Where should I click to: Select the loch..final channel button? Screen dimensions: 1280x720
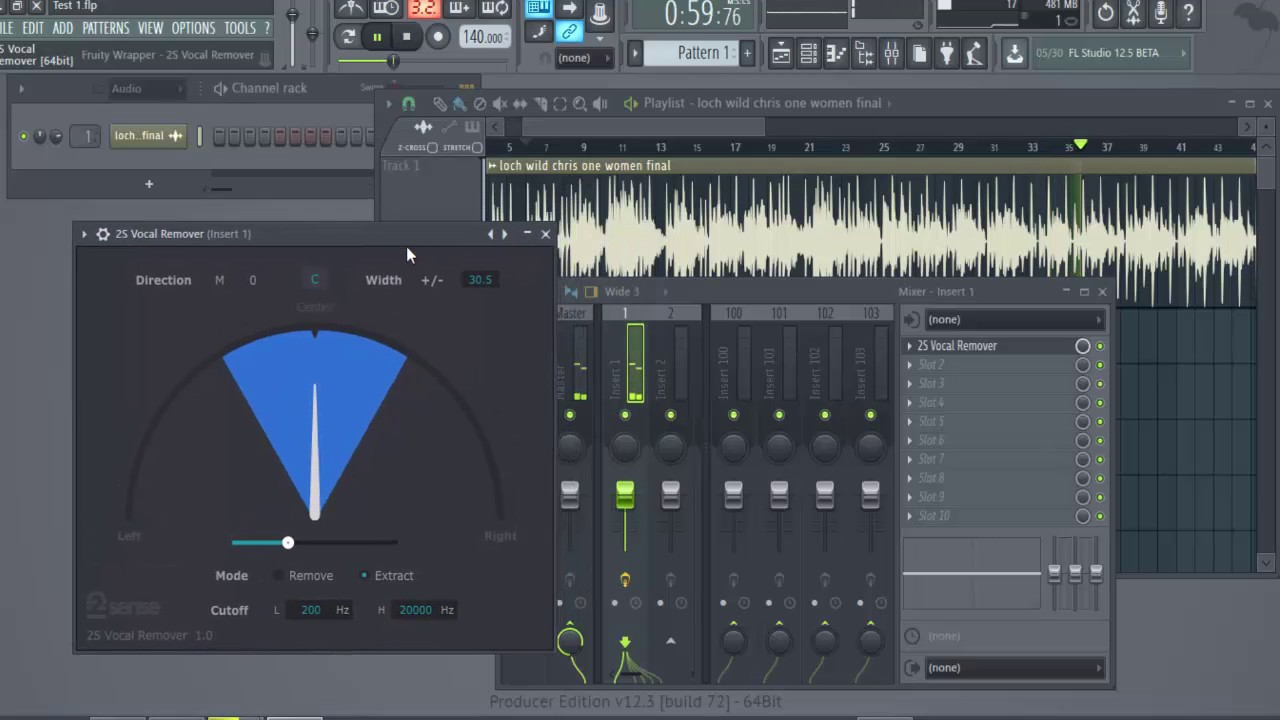click(x=150, y=136)
